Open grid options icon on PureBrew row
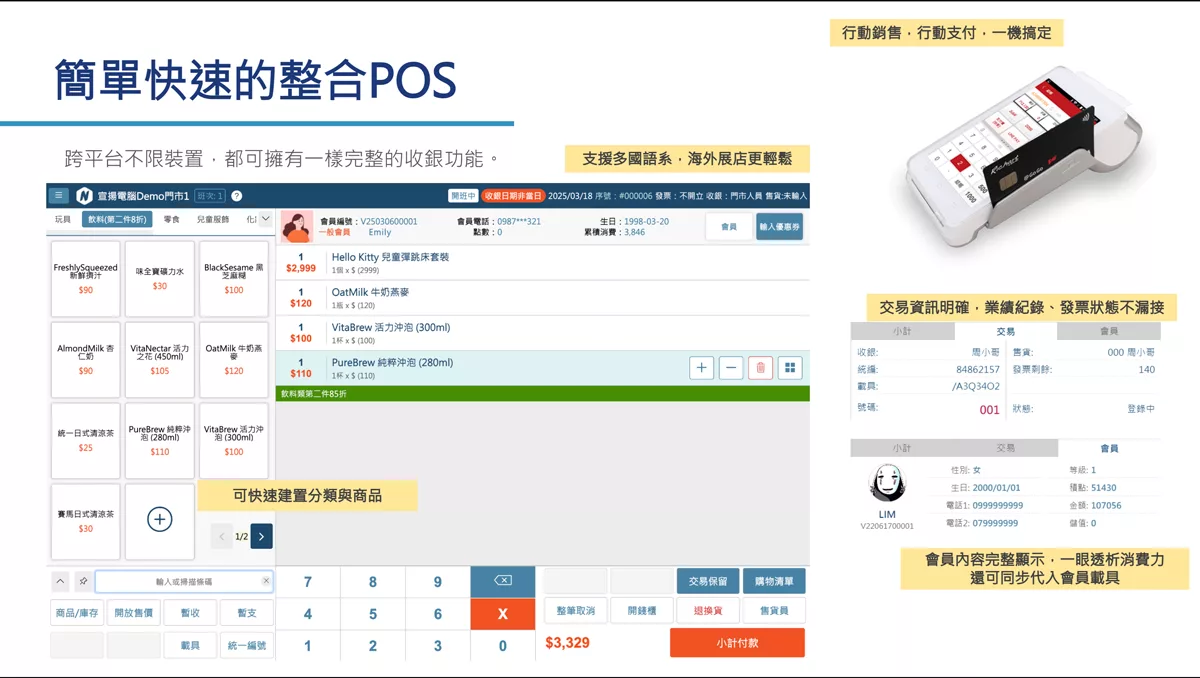Viewport: 1200px width, 678px height. [790, 368]
